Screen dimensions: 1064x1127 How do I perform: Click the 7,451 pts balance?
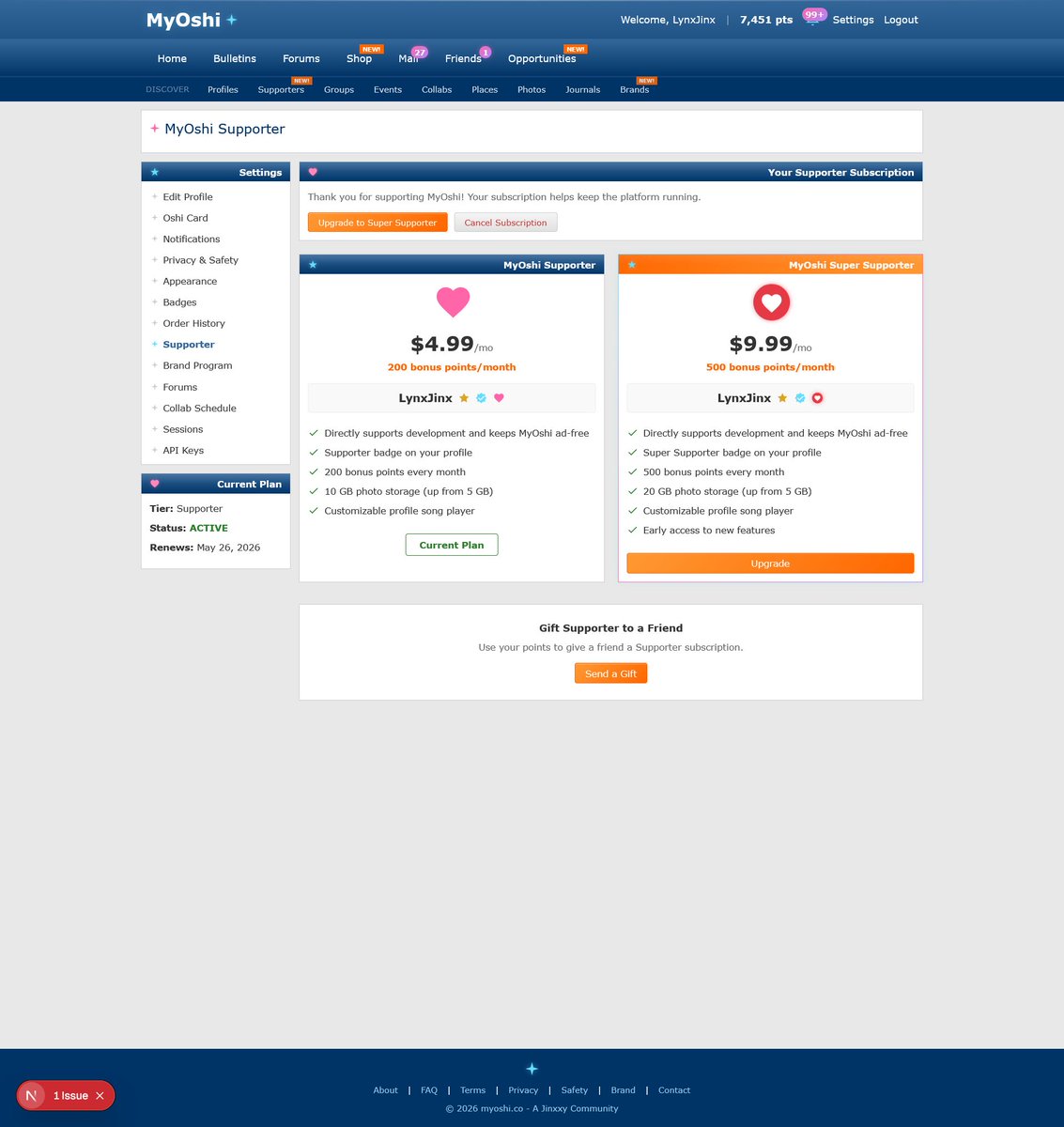point(766,20)
